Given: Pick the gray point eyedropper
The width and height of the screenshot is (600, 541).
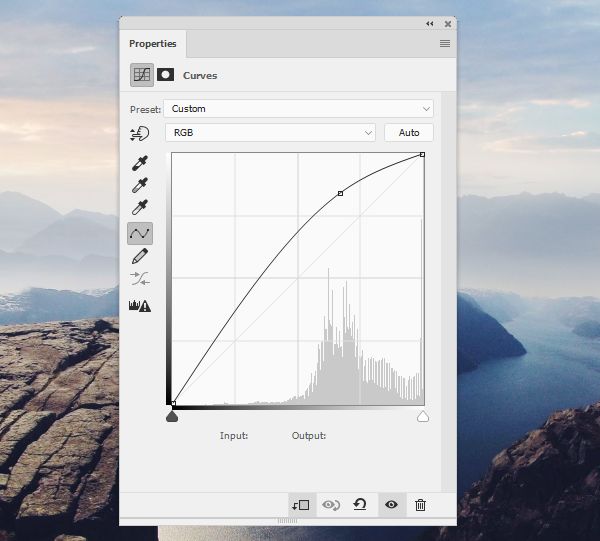Looking at the screenshot, I should pyautogui.click(x=140, y=185).
